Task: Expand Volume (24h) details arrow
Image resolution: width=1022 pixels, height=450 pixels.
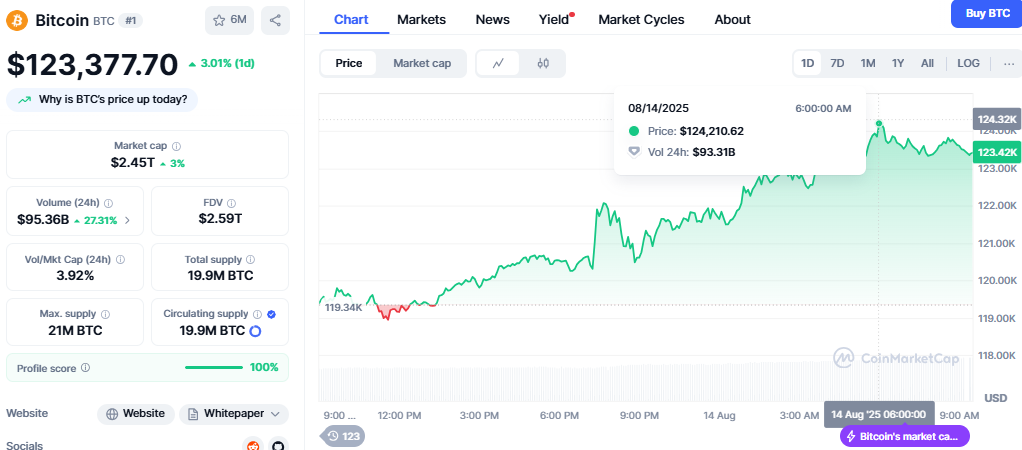Action: click(127, 220)
